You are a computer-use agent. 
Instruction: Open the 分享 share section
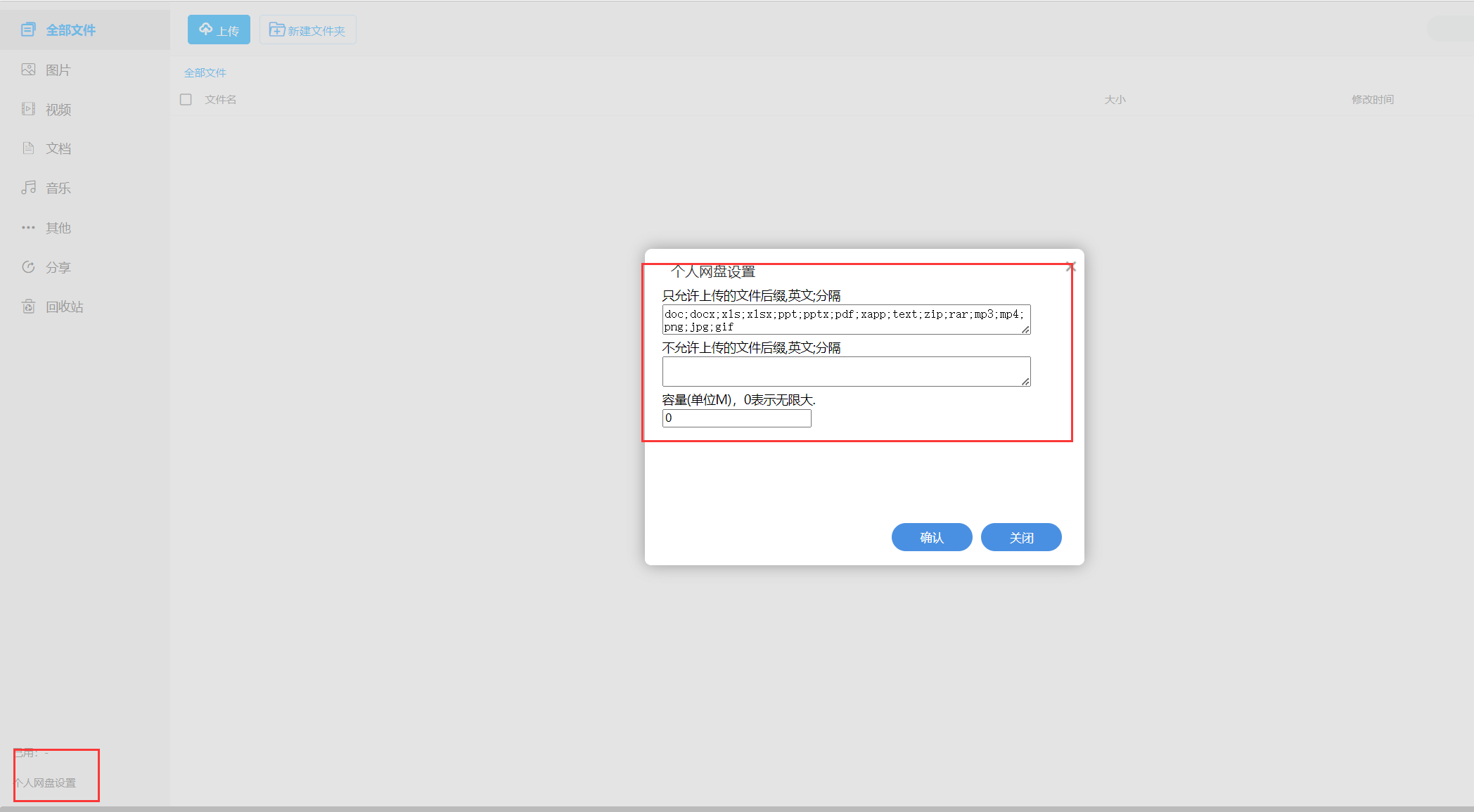click(x=58, y=267)
